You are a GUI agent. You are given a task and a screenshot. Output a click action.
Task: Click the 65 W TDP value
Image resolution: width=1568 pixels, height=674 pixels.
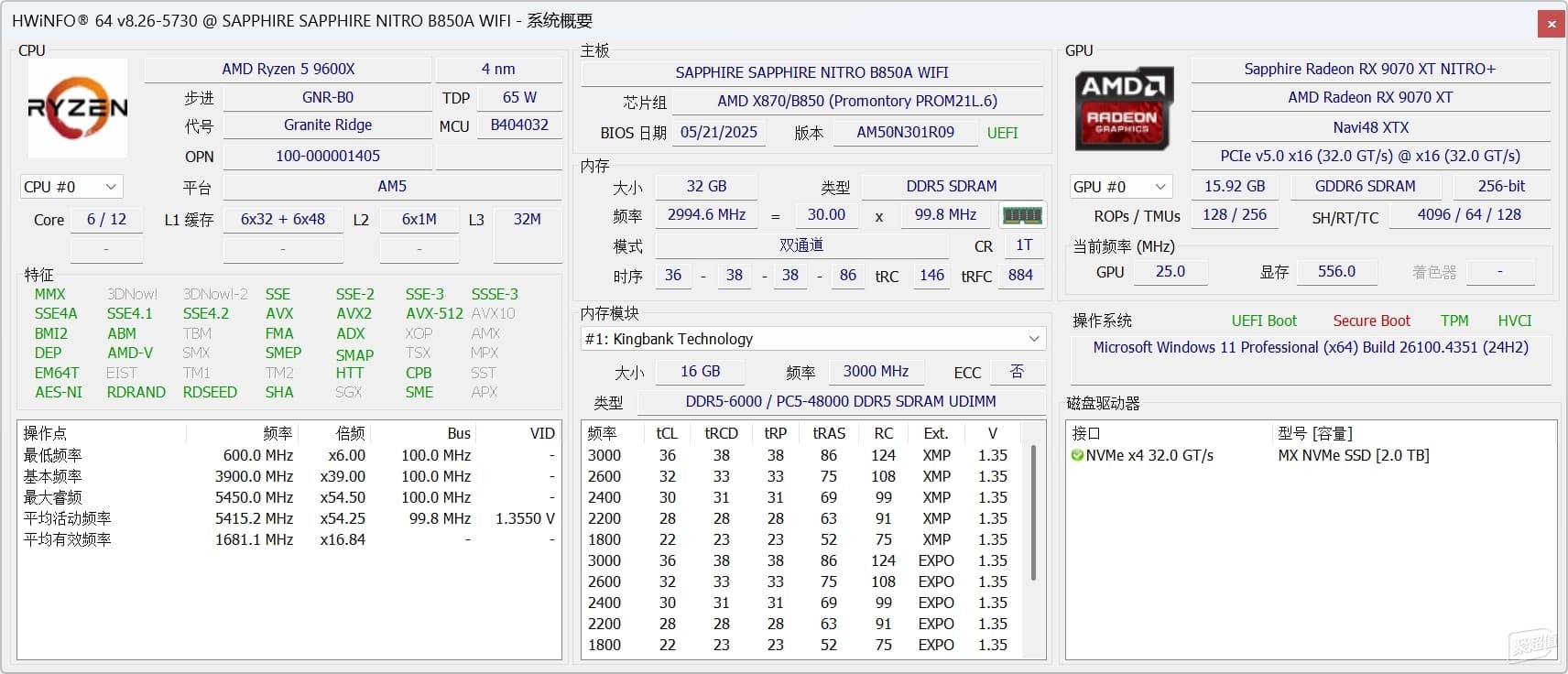(x=519, y=97)
